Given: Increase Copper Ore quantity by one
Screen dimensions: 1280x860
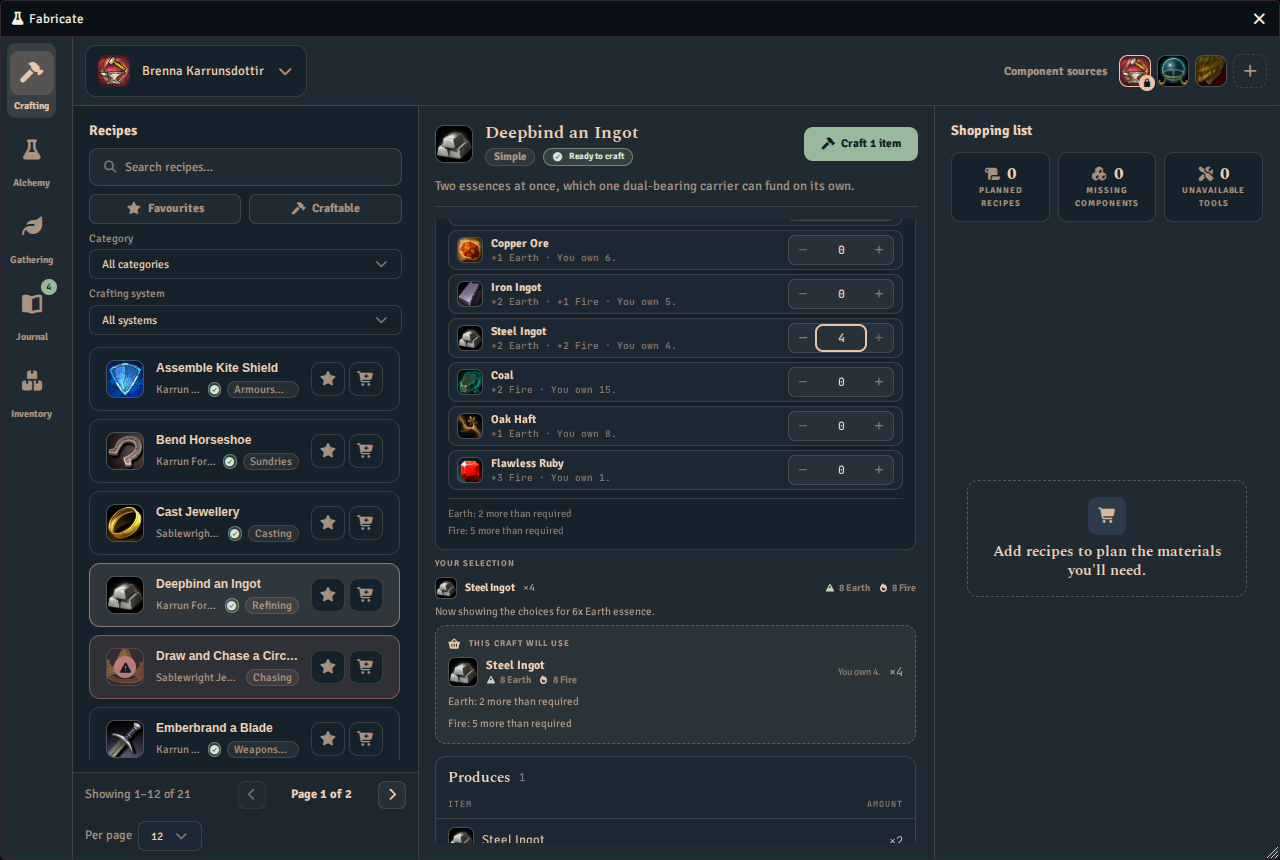Looking at the screenshot, I should tap(879, 250).
